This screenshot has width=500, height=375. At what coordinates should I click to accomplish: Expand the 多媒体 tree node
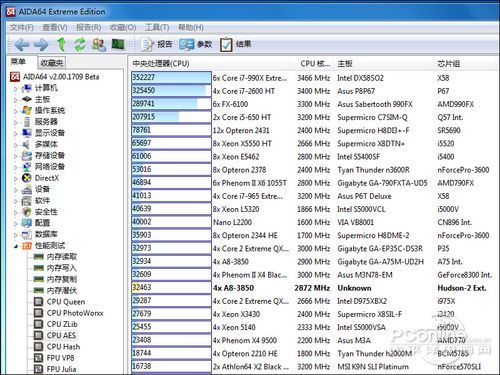click(x=16, y=145)
